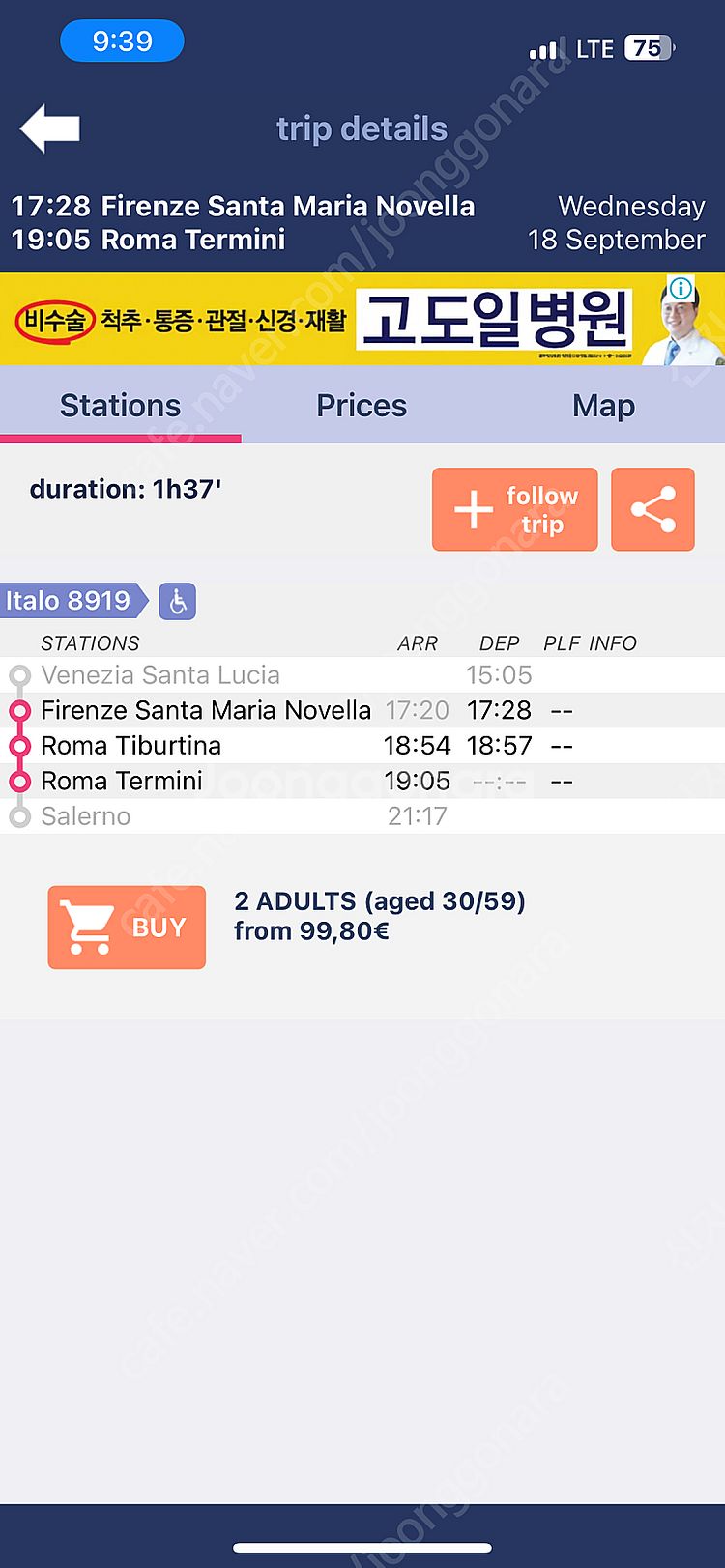Open the Stations tab
The image size is (725, 1568).
click(x=121, y=406)
